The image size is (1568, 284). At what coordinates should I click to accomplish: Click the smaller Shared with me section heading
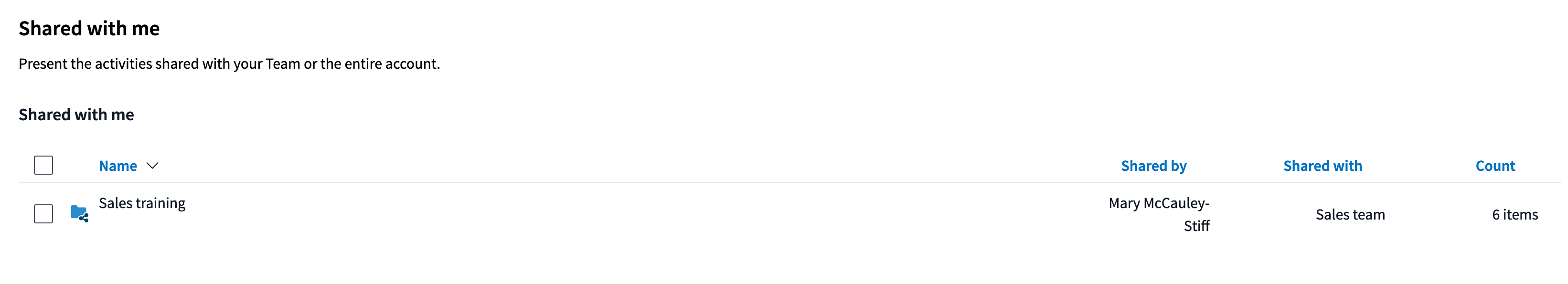[x=76, y=115]
